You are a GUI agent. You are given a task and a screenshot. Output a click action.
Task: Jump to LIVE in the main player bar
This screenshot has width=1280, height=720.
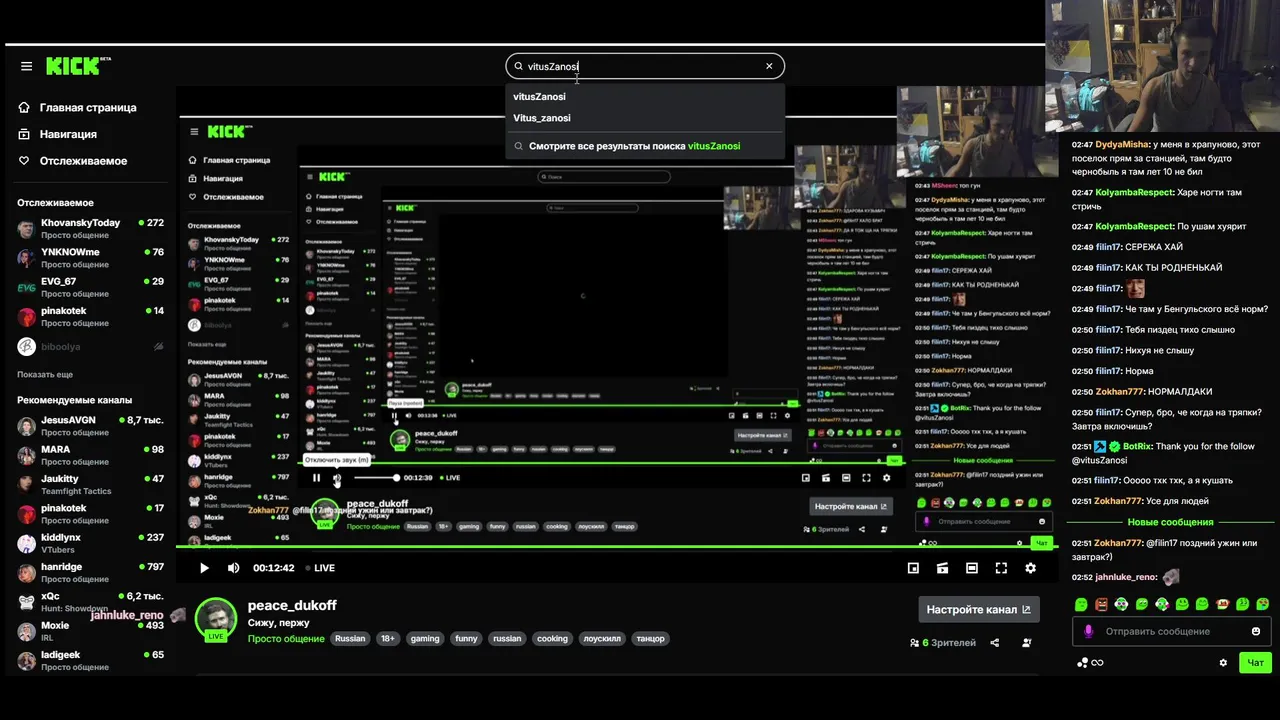pyautogui.click(x=320, y=568)
